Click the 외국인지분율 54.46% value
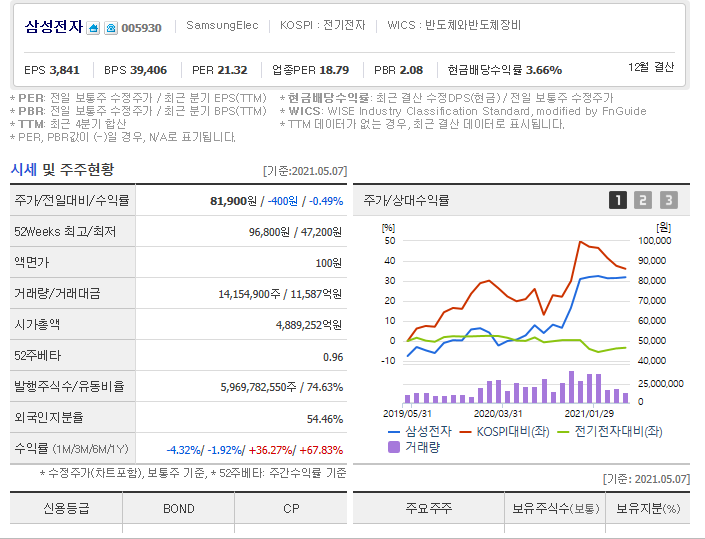 tap(325, 419)
